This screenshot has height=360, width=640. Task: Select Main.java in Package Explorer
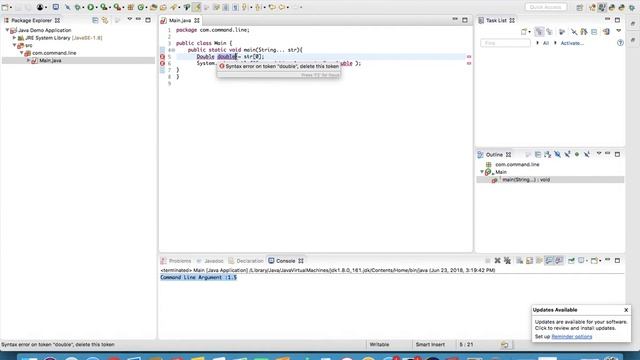[50, 60]
